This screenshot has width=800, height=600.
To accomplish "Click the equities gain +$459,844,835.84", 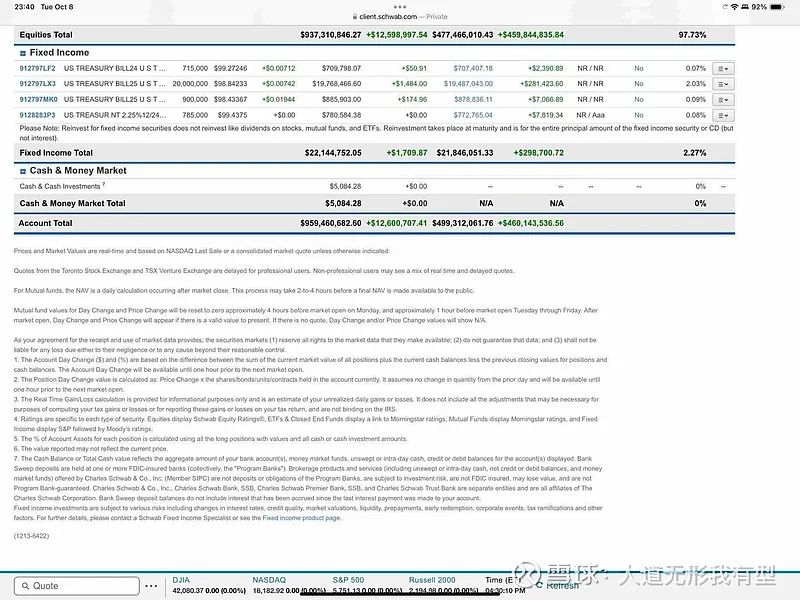I will [531, 35].
